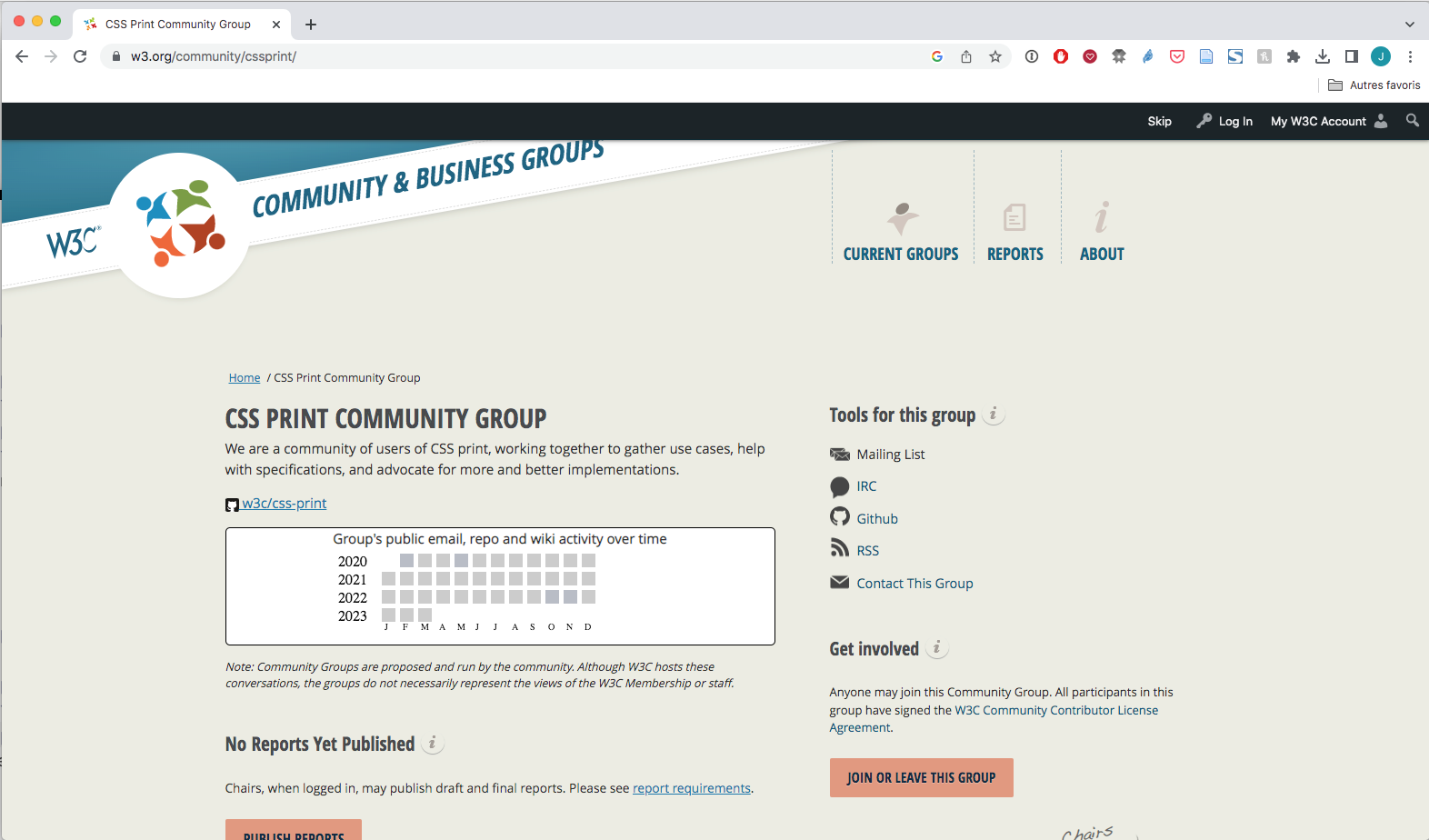The height and width of the screenshot is (840, 1429).
Task: Open Chrome's three-dot menu
Action: click(1410, 56)
